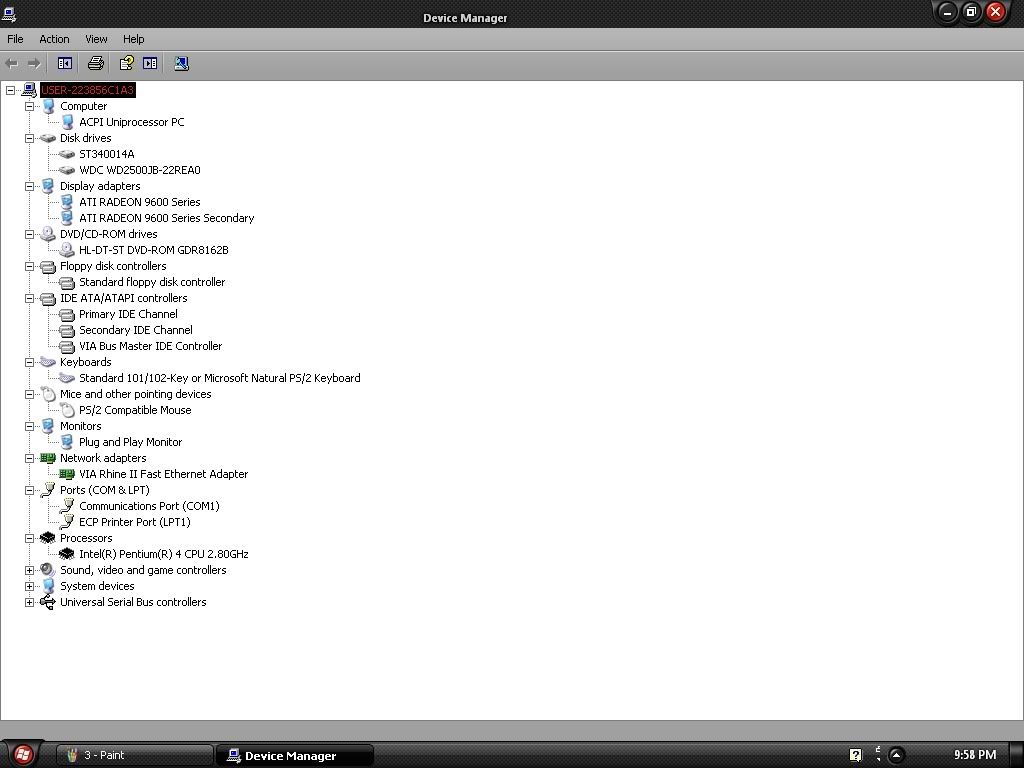This screenshot has height=768, width=1024.
Task: Collapse the Processors category
Action: pyautogui.click(x=29, y=538)
